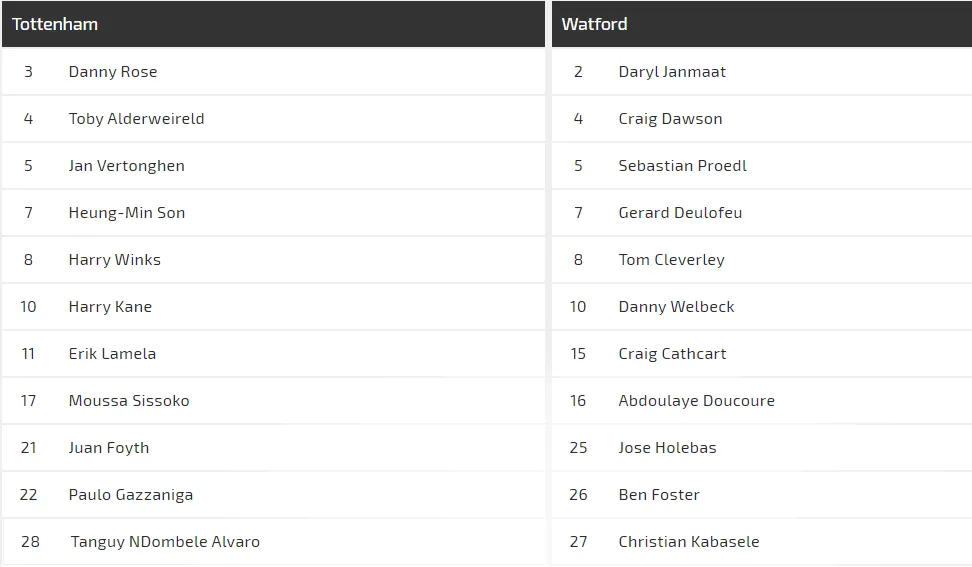Select Heung-Min Son in lineup

click(x=126, y=213)
